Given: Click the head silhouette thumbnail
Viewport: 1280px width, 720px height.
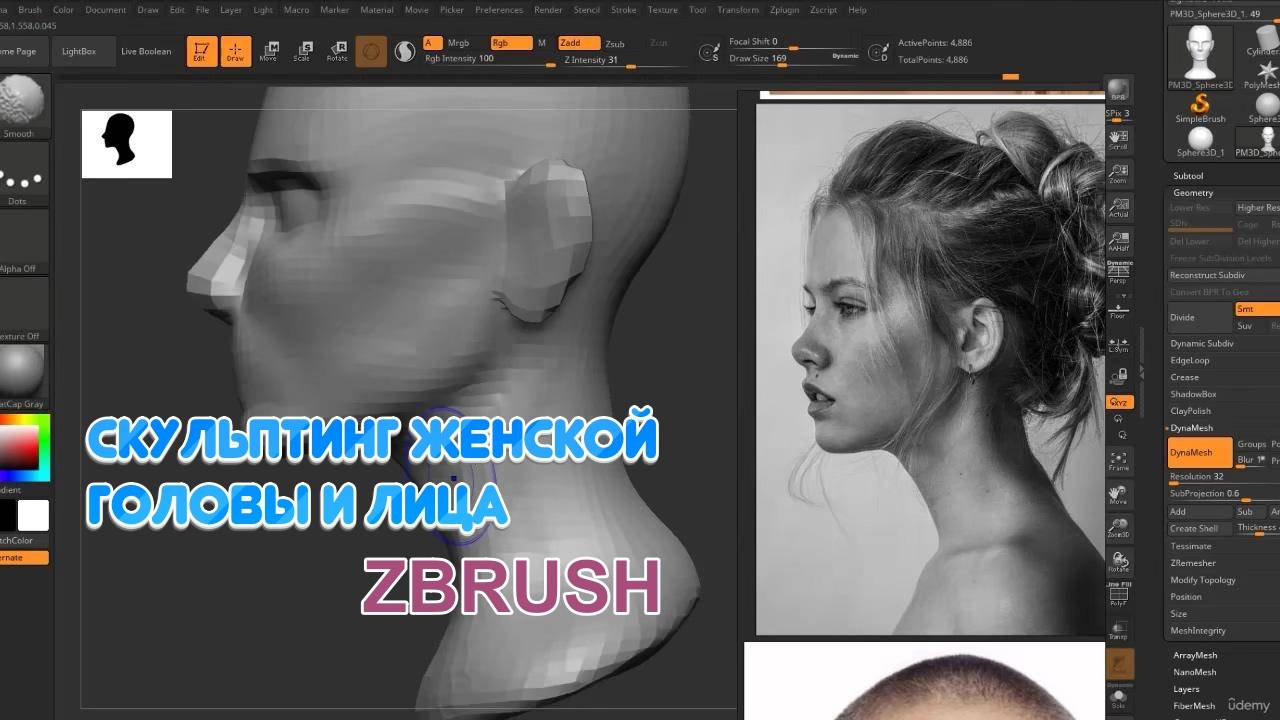Looking at the screenshot, I should (x=127, y=144).
